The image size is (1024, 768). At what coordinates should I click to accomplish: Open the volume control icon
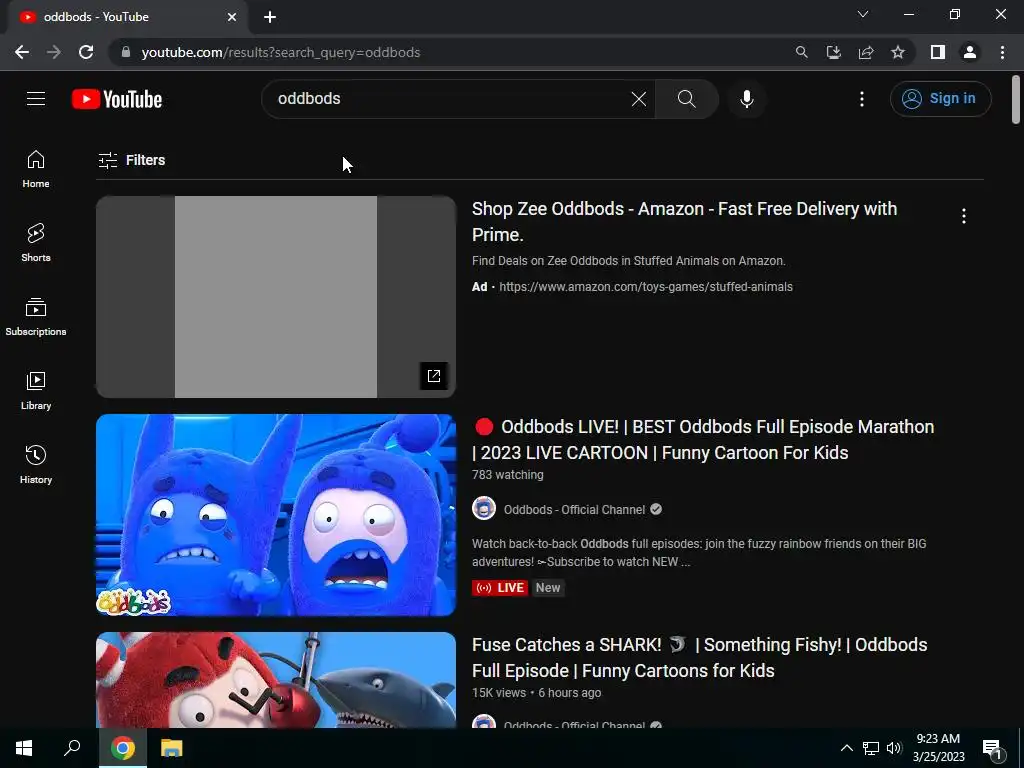(894, 748)
